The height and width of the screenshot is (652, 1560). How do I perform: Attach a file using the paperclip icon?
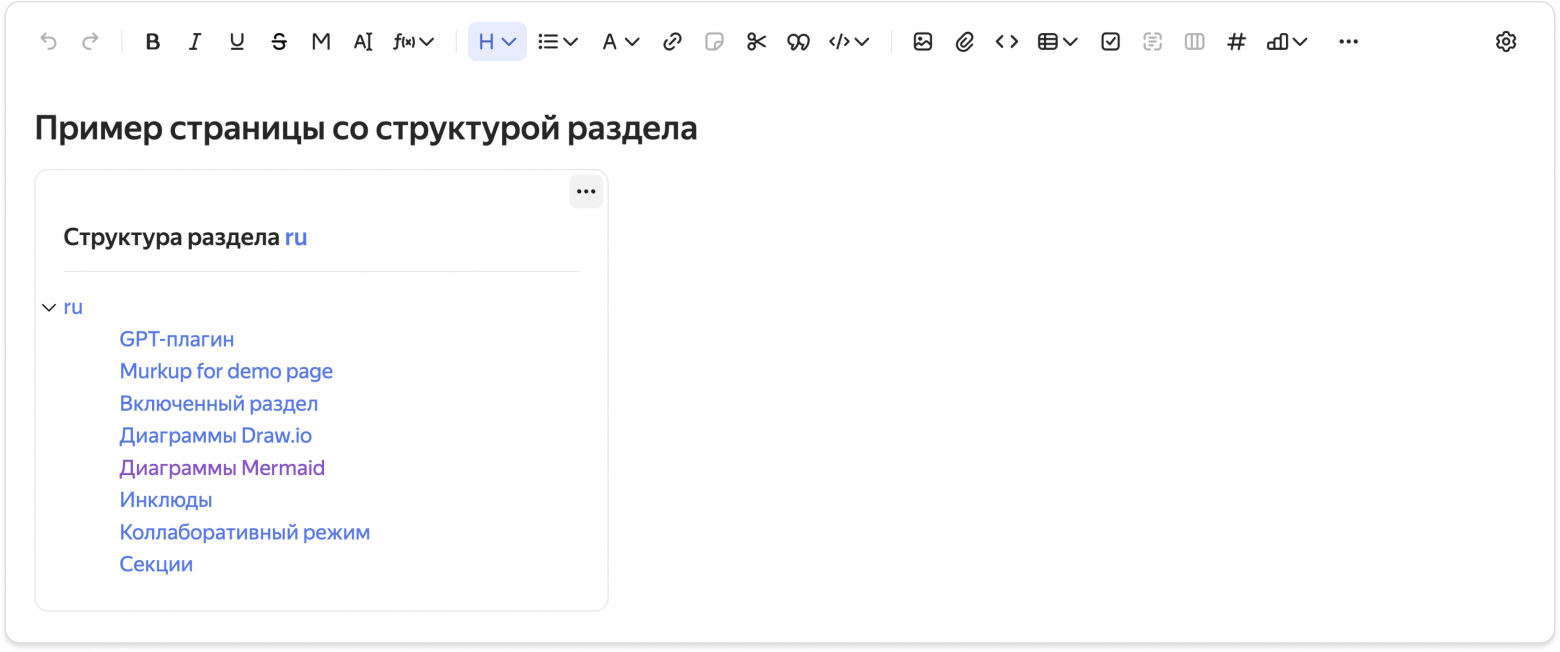click(964, 41)
